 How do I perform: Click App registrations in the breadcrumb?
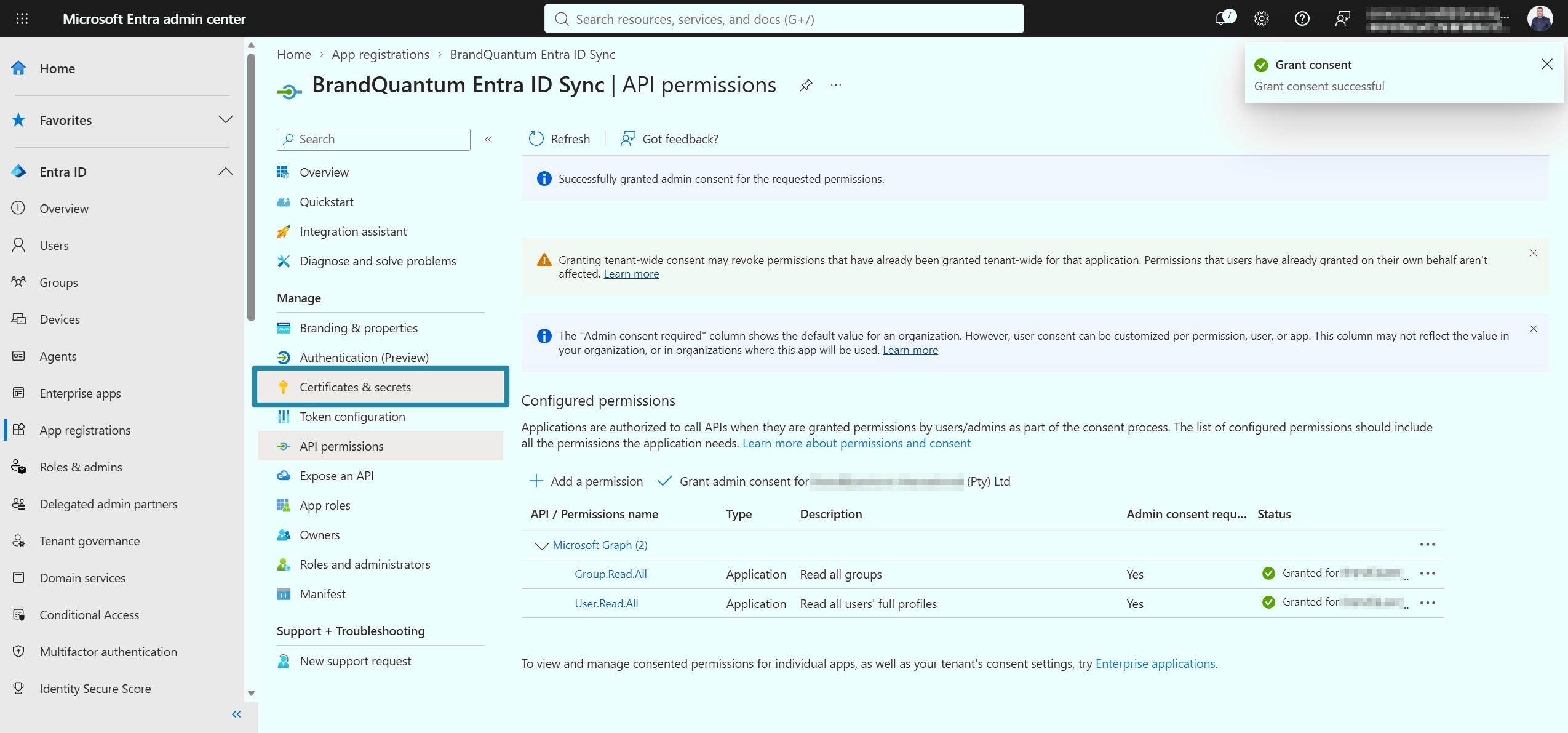coord(381,55)
